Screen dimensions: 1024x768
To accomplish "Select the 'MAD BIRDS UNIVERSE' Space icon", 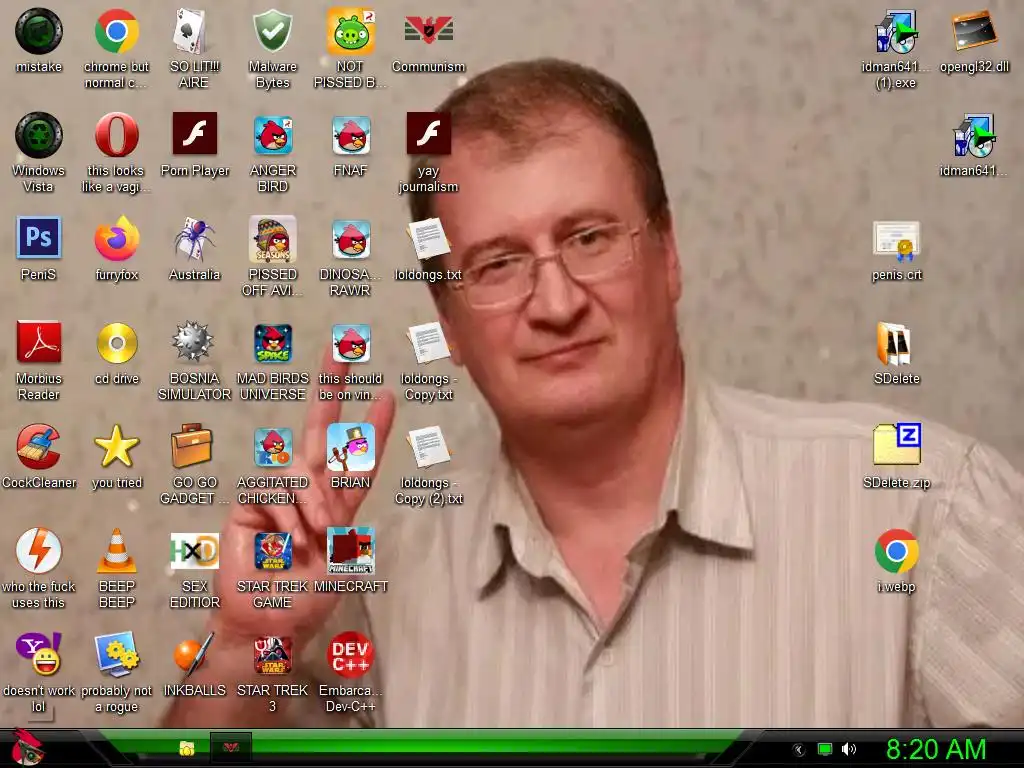I will [273, 343].
